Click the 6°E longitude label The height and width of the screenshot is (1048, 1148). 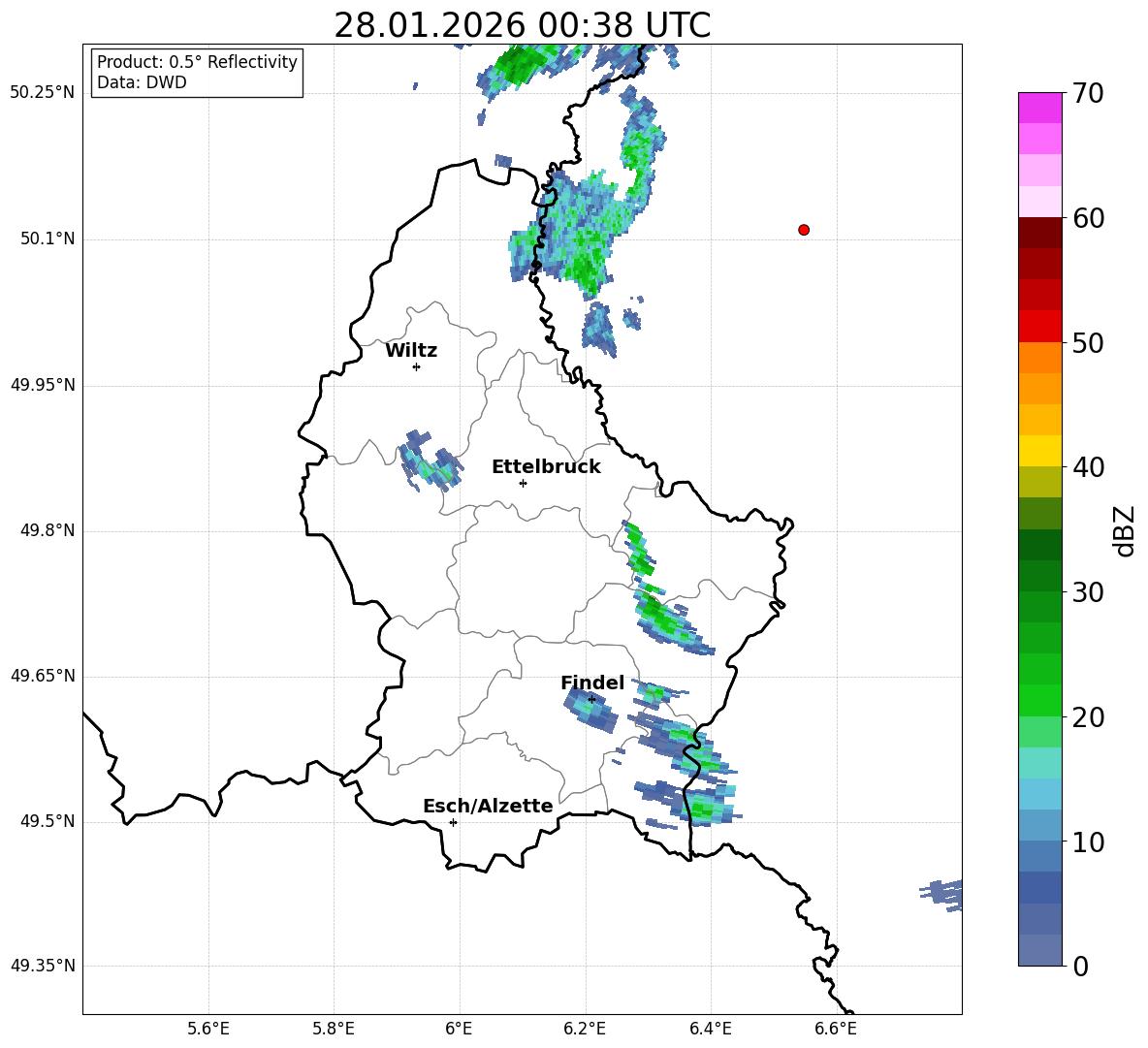pyautogui.click(x=459, y=1029)
